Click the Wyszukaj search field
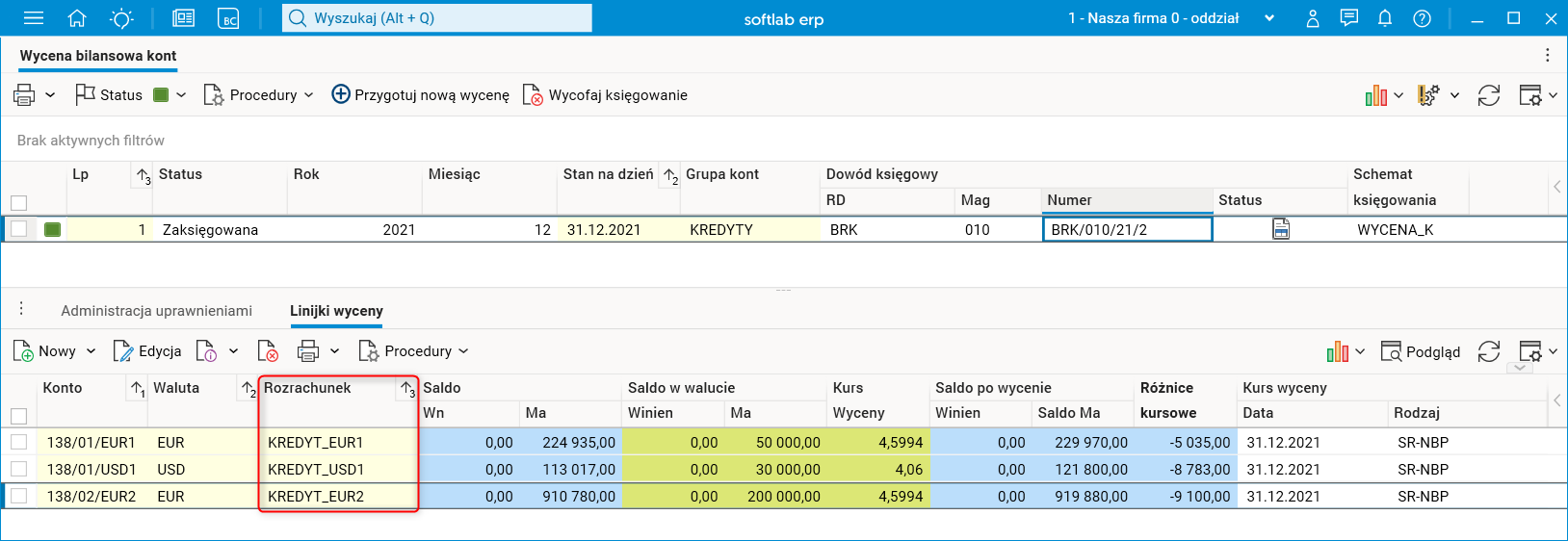This screenshot has width=1568, height=541. [x=437, y=18]
